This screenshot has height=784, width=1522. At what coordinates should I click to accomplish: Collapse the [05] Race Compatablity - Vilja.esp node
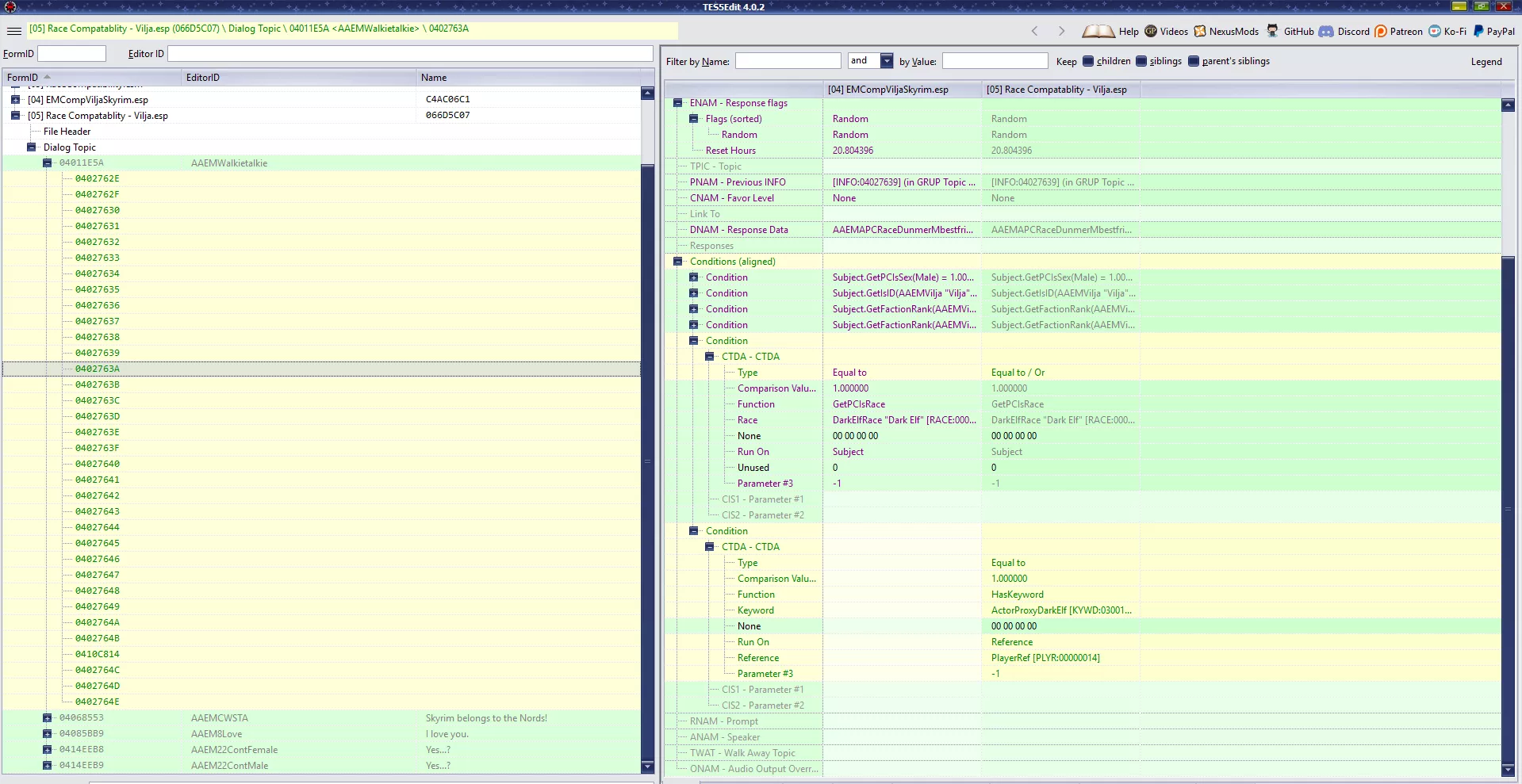pyautogui.click(x=15, y=116)
